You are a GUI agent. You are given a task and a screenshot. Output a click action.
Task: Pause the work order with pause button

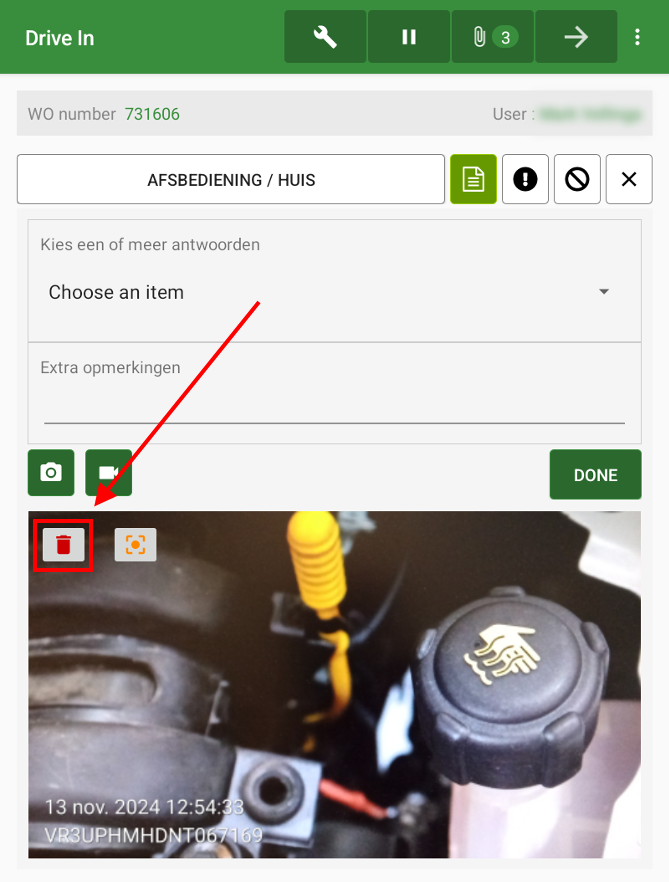(408, 37)
